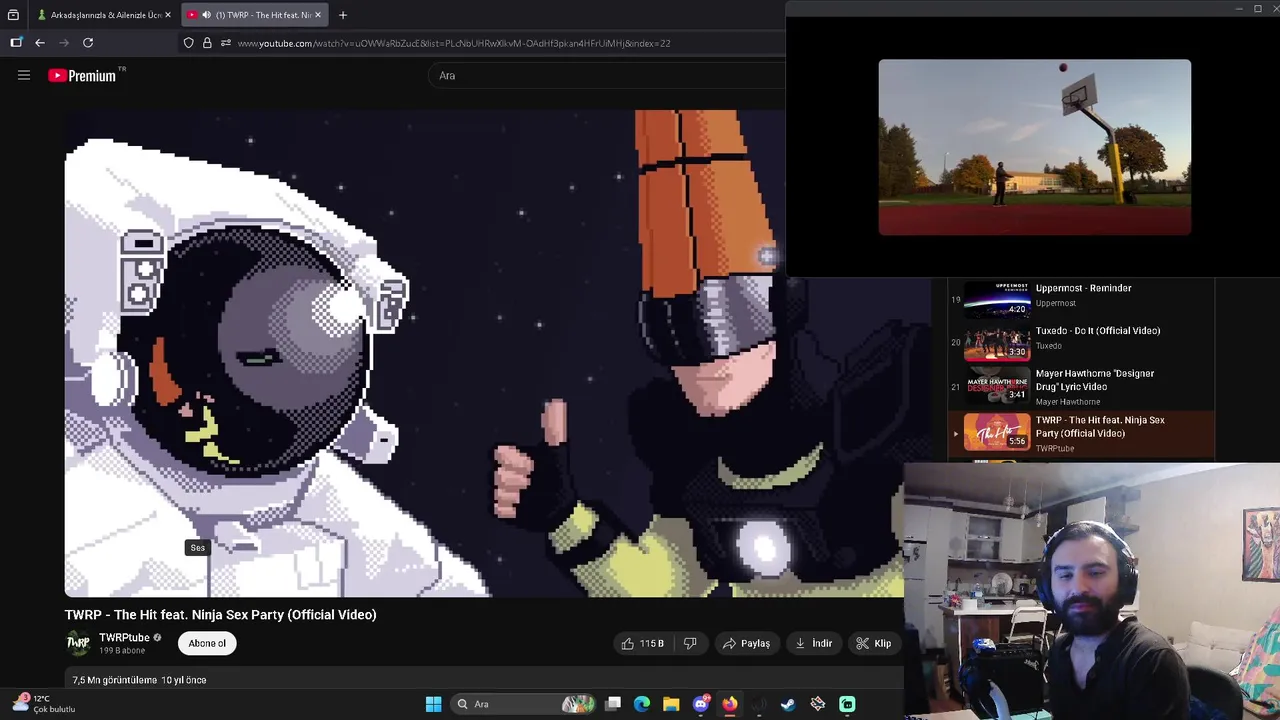Image resolution: width=1280 pixels, height=720 pixels.
Task: Click 199 B abone subscriber count
Action: click(122, 651)
